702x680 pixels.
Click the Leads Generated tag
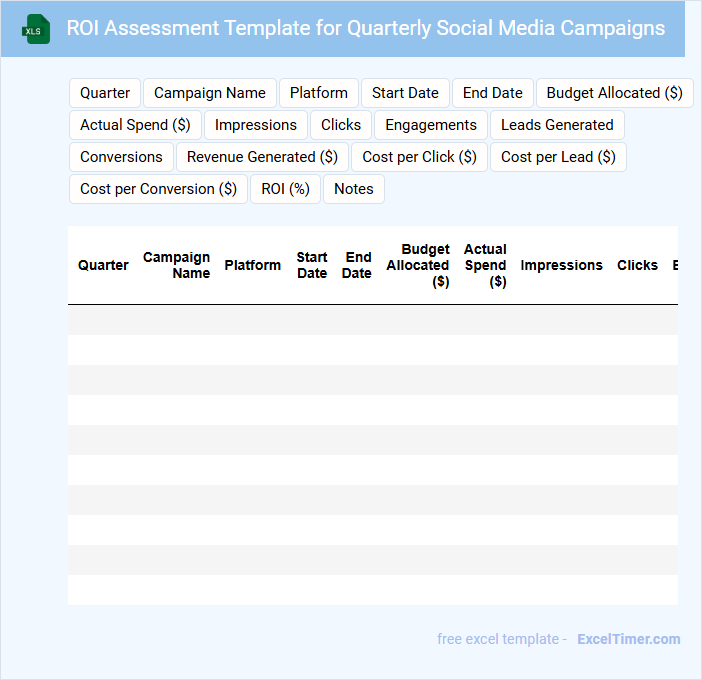click(557, 125)
